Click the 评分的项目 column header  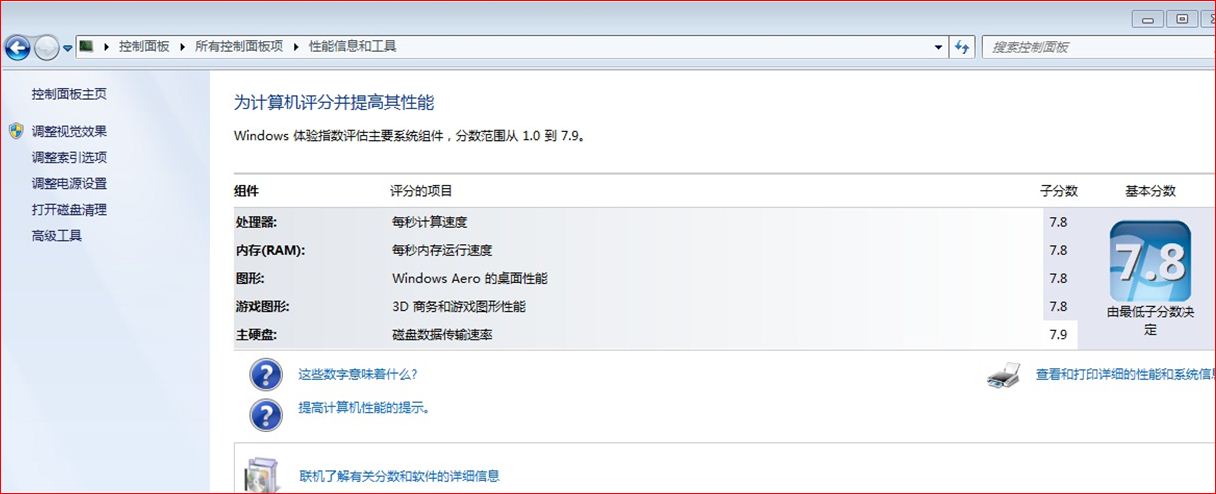tap(421, 191)
